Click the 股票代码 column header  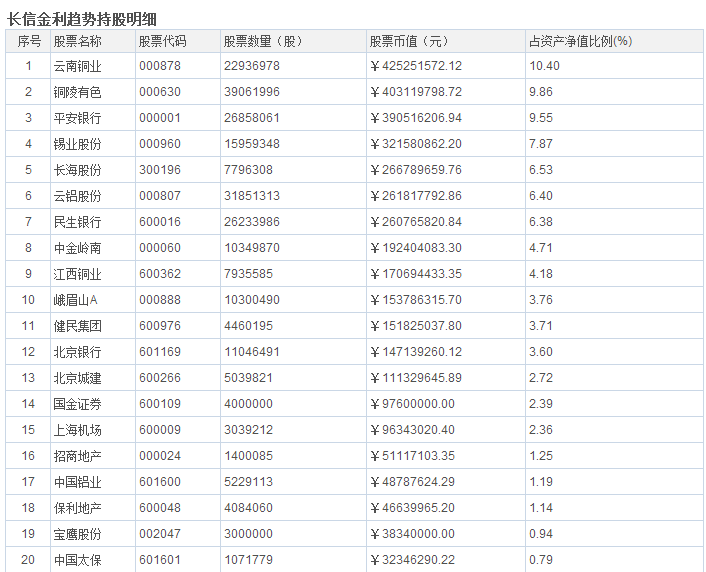(x=162, y=41)
